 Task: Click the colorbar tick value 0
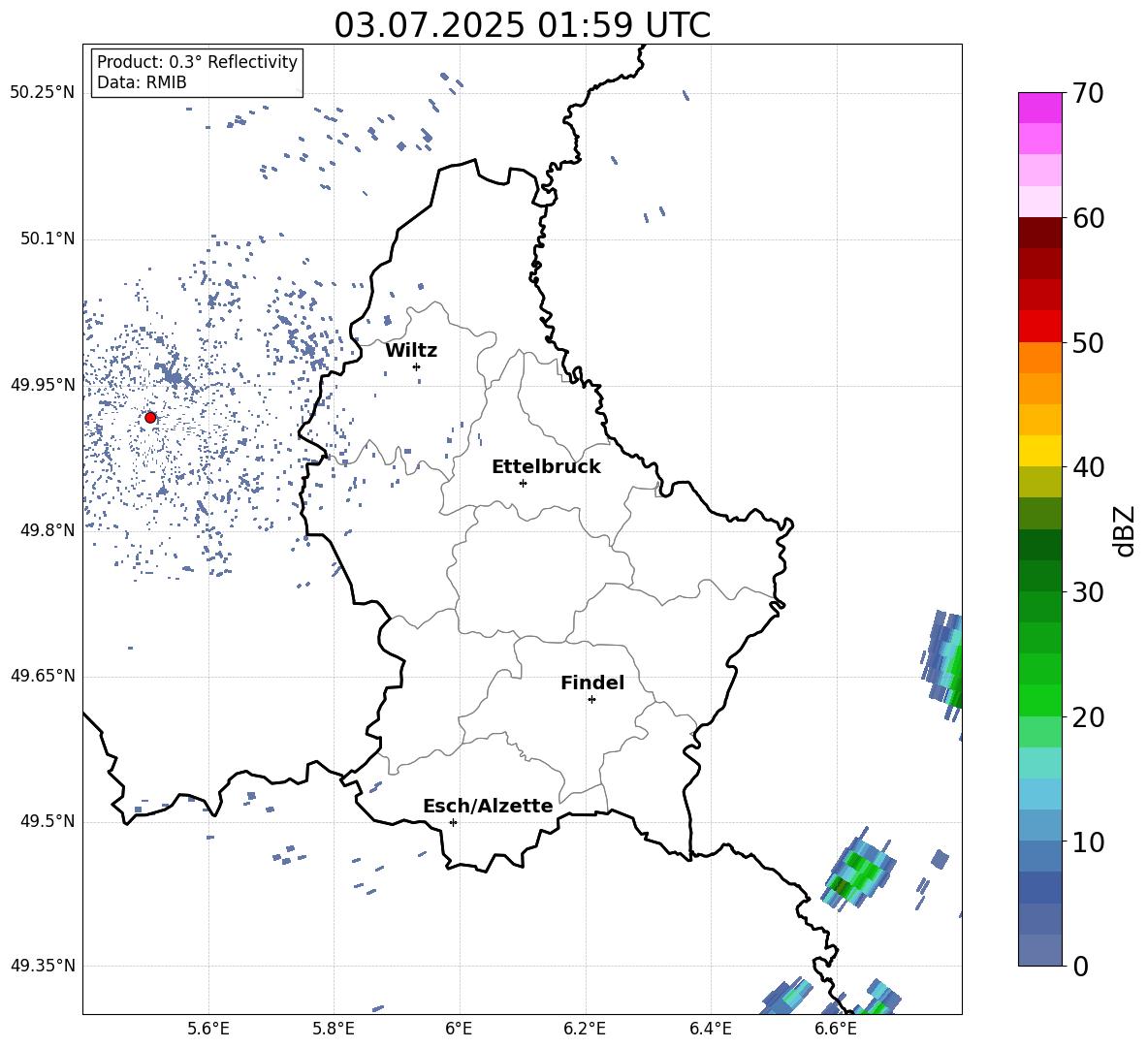(1080, 966)
